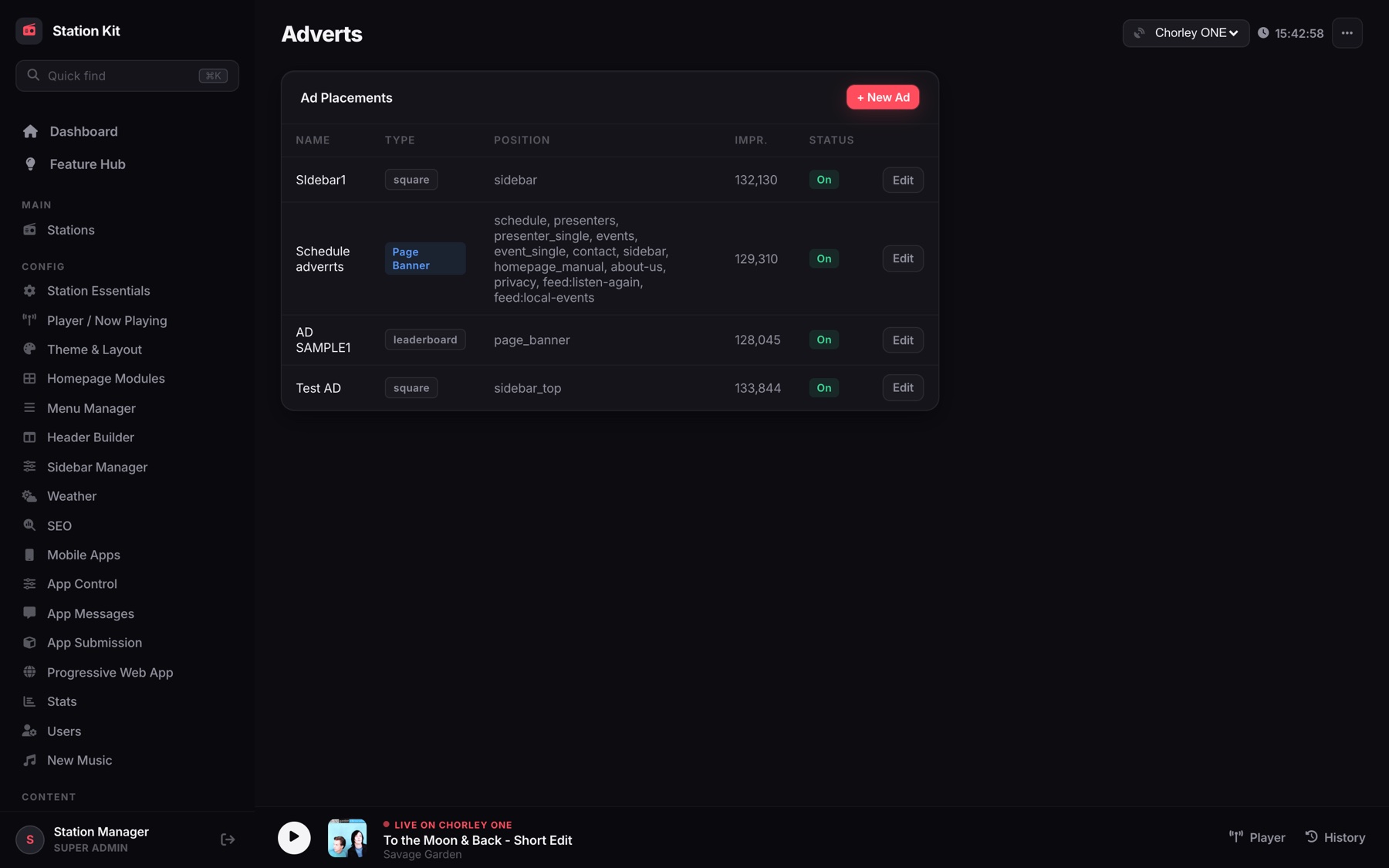Open the three-dots more options menu
Viewport: 1389px width, 868px height.
point(1347,33)
